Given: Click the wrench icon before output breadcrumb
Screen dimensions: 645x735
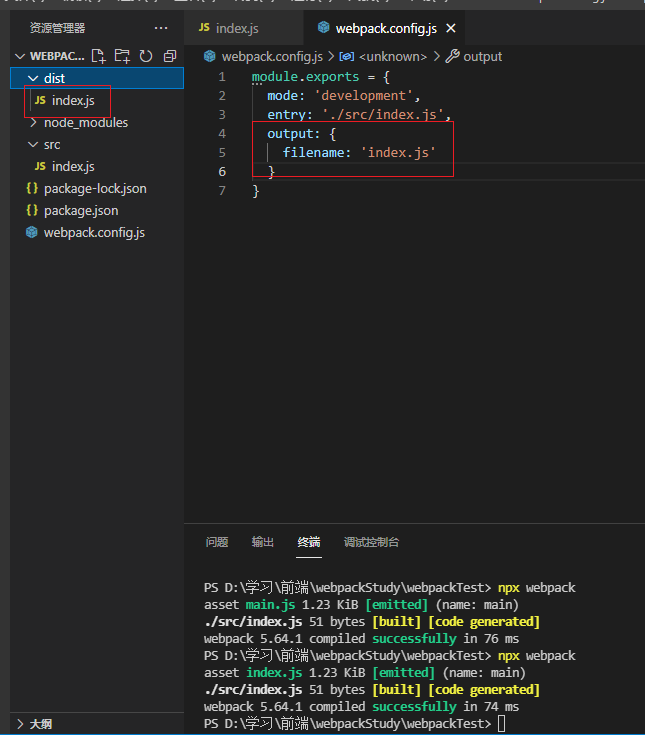Looking at the screenshot, I should tap(452, 56).
